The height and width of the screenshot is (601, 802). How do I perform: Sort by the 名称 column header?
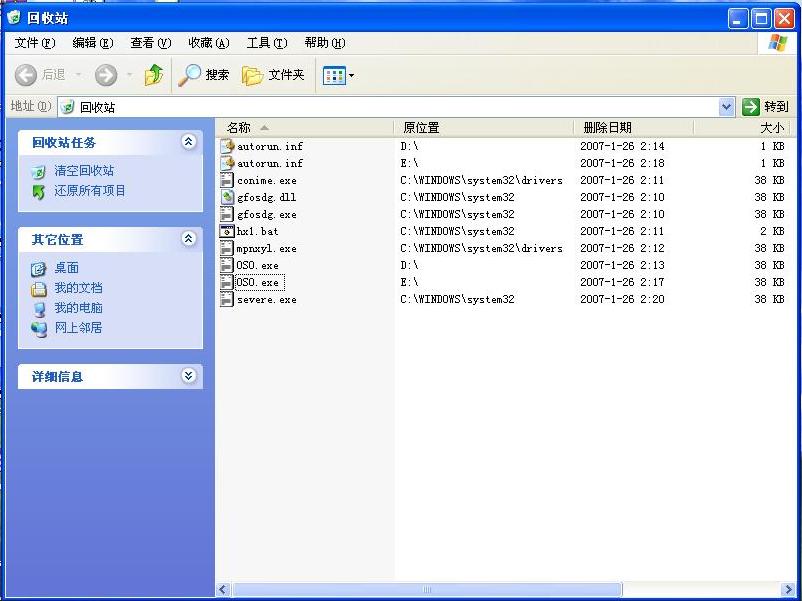(x=304, y=127)
